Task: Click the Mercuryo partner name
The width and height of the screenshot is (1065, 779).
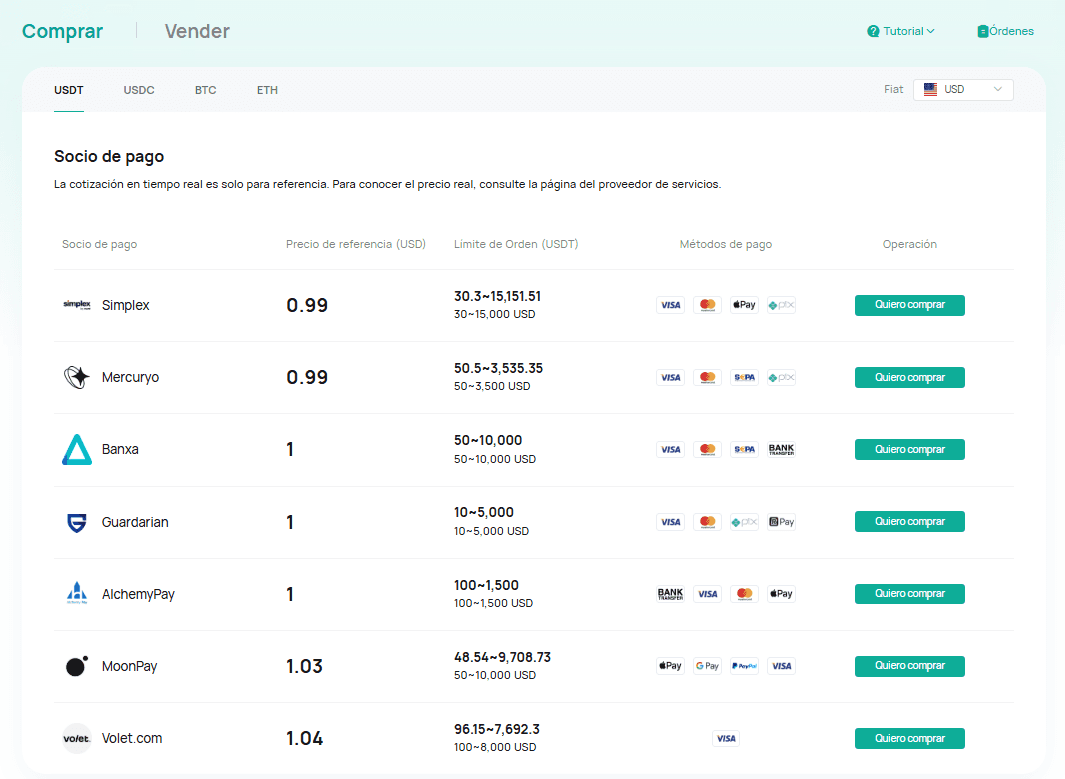Action: pos(130,377)
